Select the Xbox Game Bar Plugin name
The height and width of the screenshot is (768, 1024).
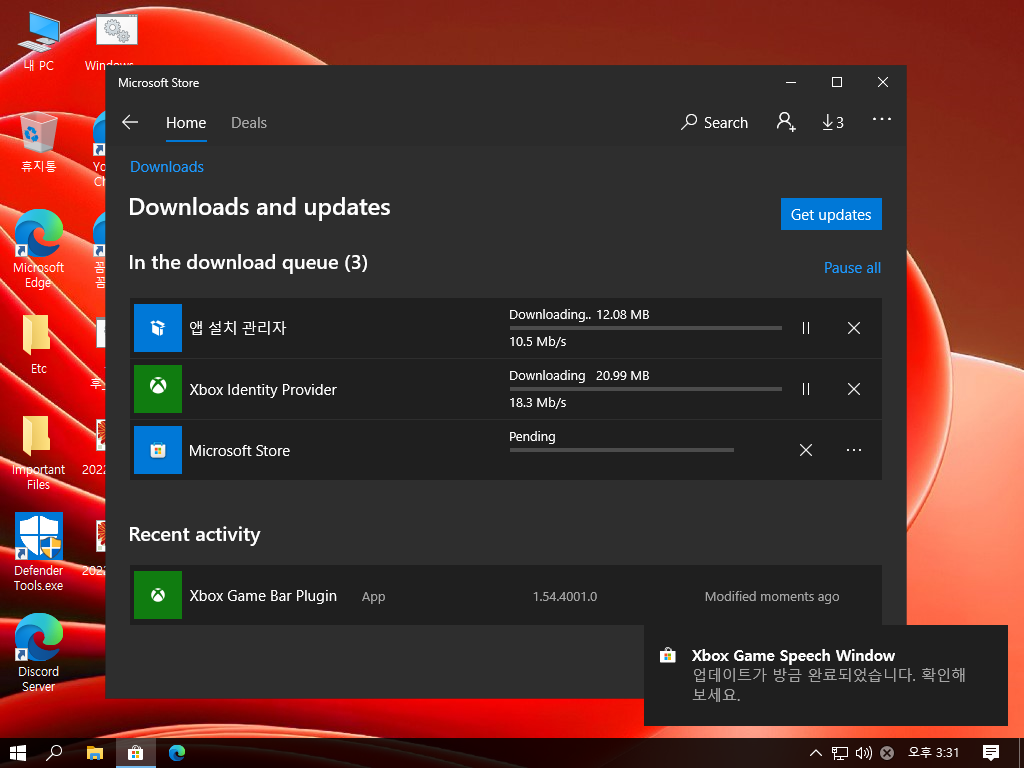(x=263, y=596)
